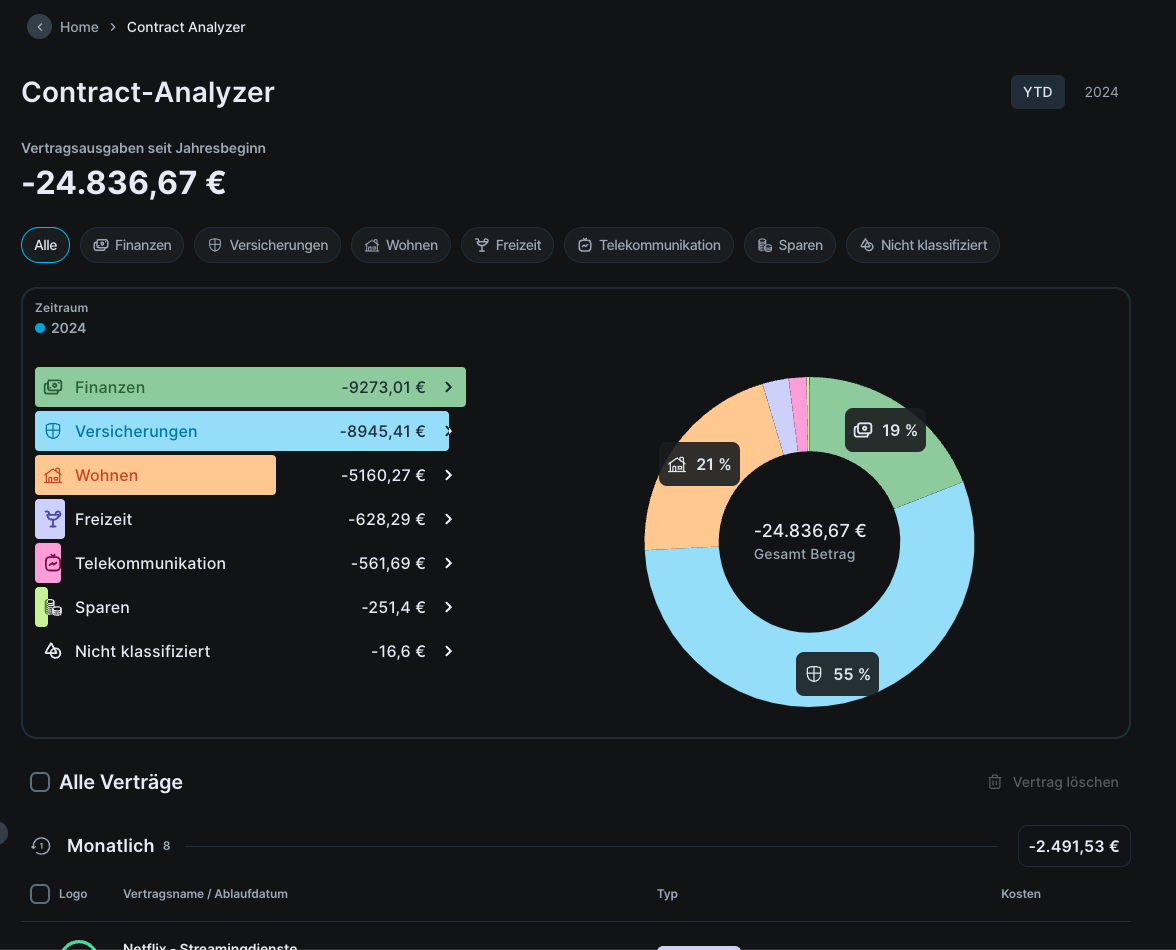Click the Sparen coins icon in list
This screenshot has height=950, width=1176.
click(x=54, y=607)
